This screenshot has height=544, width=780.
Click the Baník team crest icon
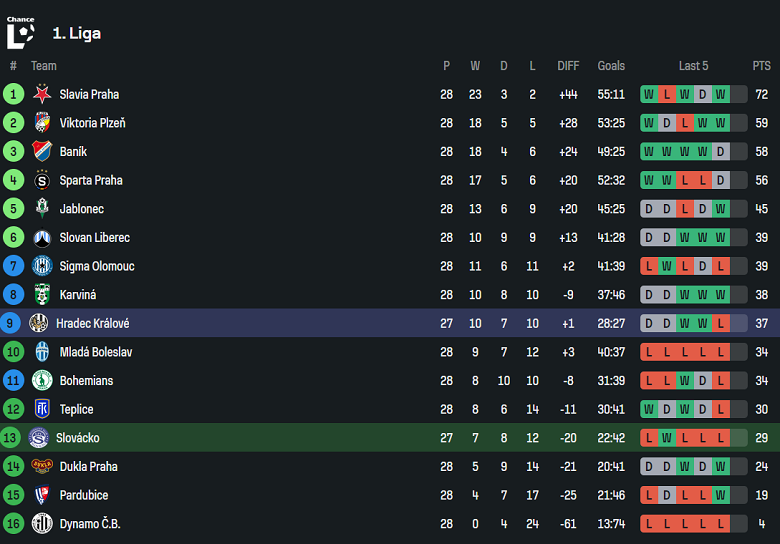point(42,152)
